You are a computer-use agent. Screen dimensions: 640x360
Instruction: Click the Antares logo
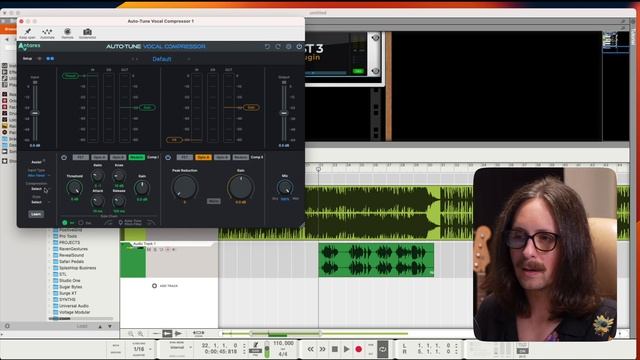[x=29, y=47]
